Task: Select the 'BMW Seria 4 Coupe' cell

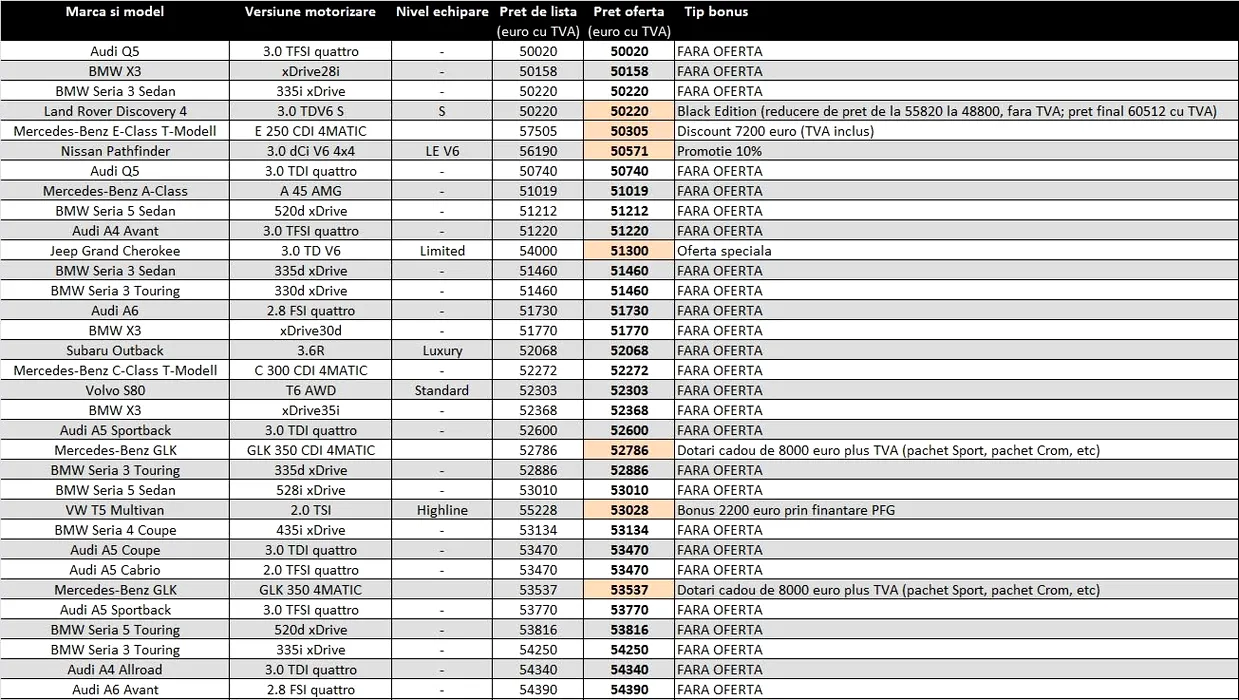Action: (115, 530)
